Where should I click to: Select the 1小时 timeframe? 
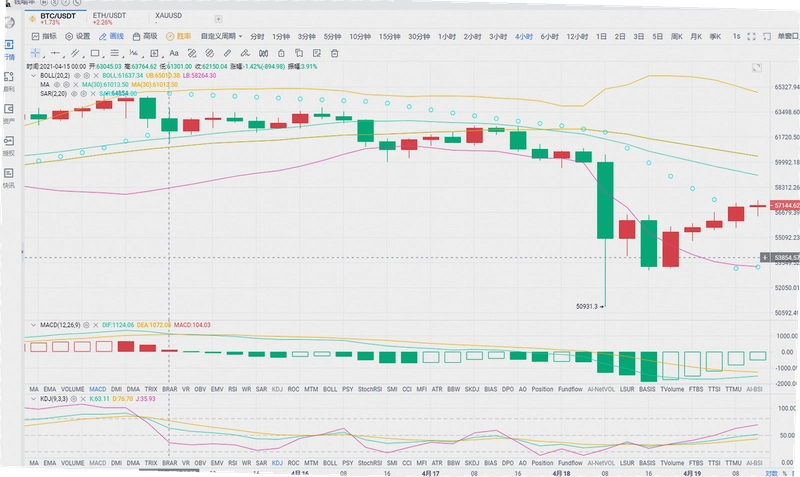447,36
